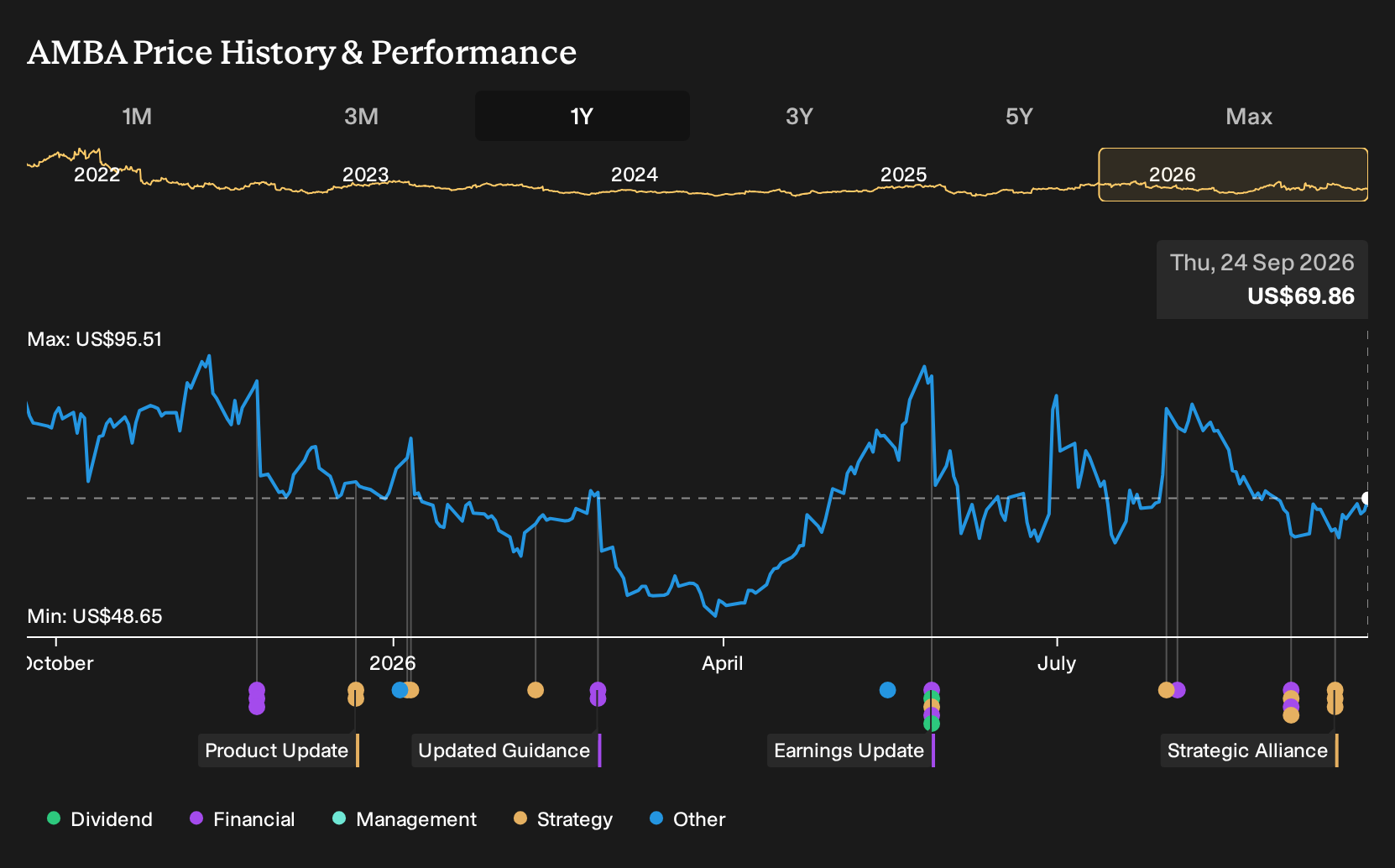Toggle the Financial legend filter
This screenshot has height=868, width=1395.
pyautogui.click(x=243, y=819)
